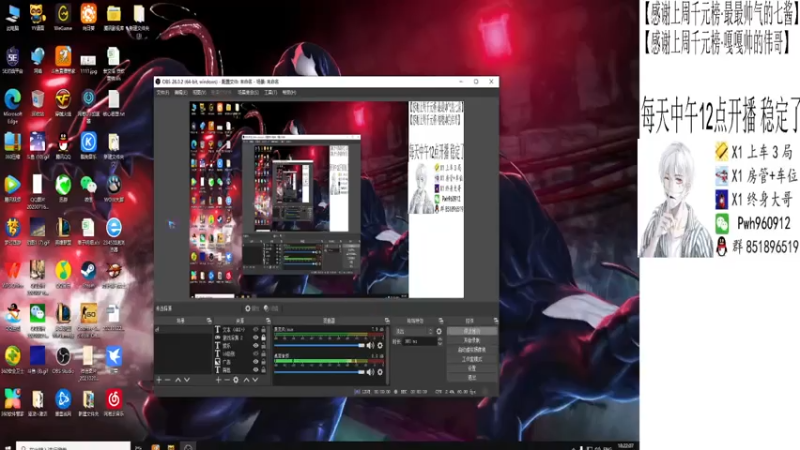
Task: Launch WeGame desktop icon
Action: pyautogui.click(x=63, y=17)
